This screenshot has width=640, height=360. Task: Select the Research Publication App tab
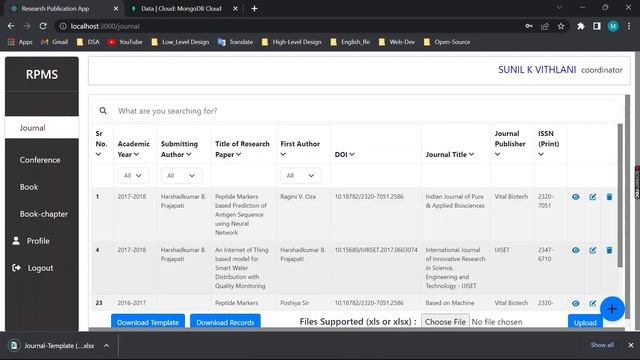[55, 9]
